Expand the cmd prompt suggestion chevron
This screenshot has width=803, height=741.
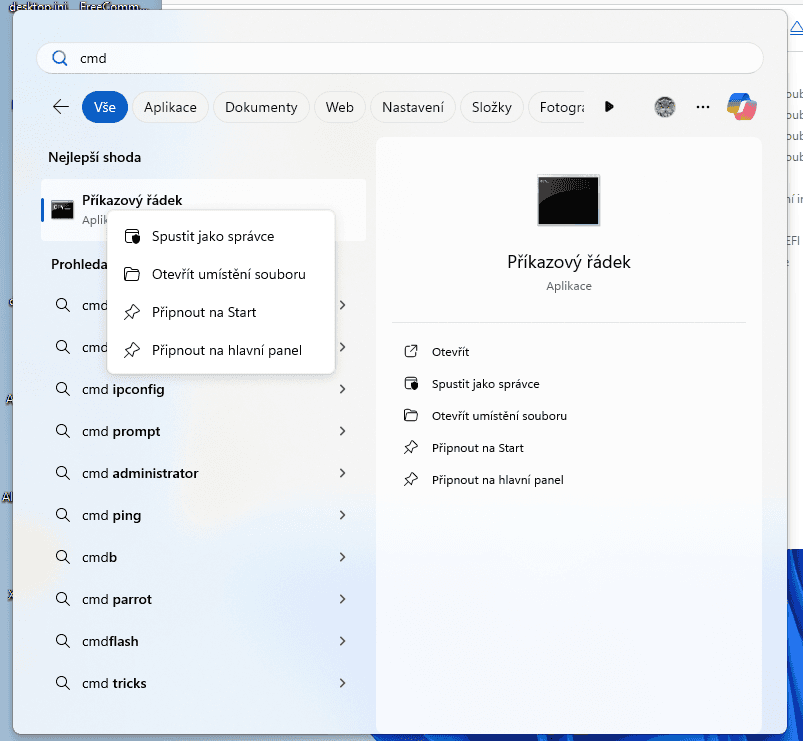pyautogui.click(x=342, y=431)
